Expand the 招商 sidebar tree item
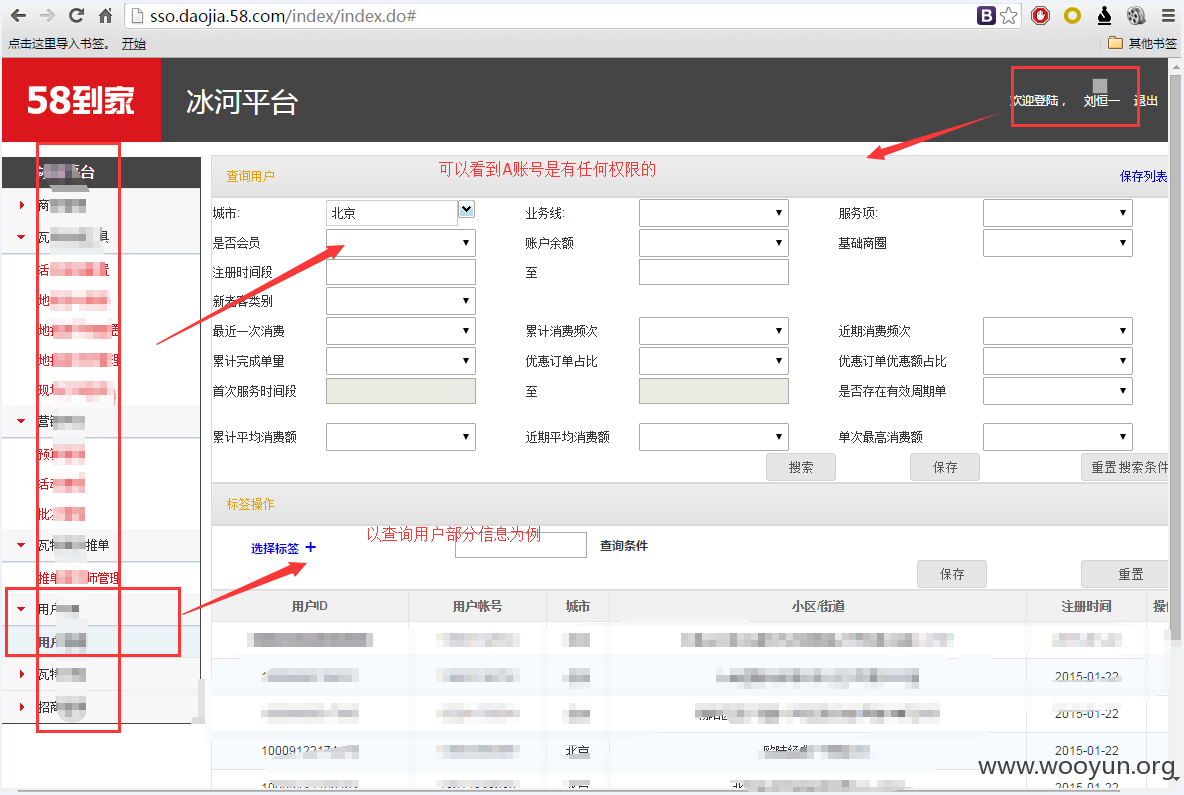 21,707
